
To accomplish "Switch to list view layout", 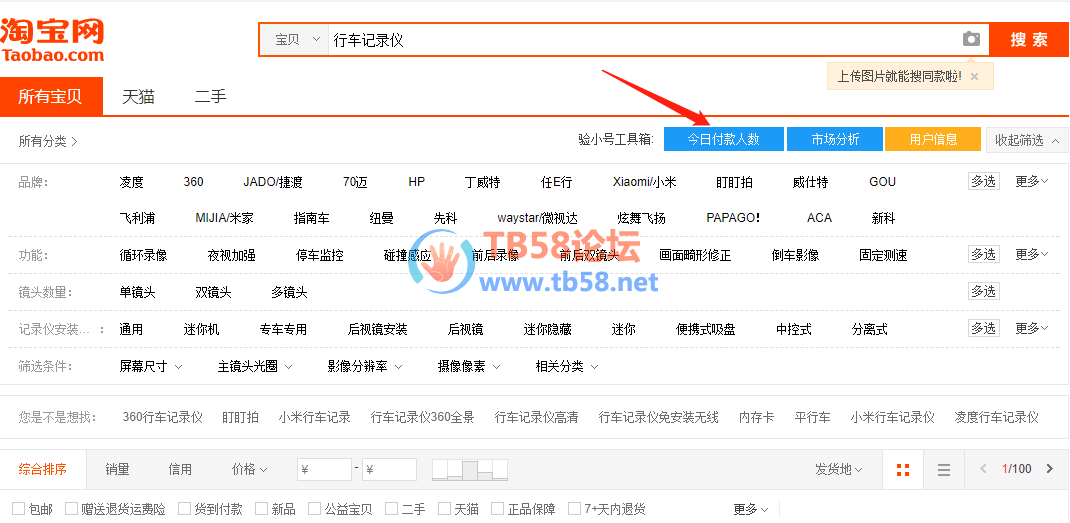I will coord(943,469).
